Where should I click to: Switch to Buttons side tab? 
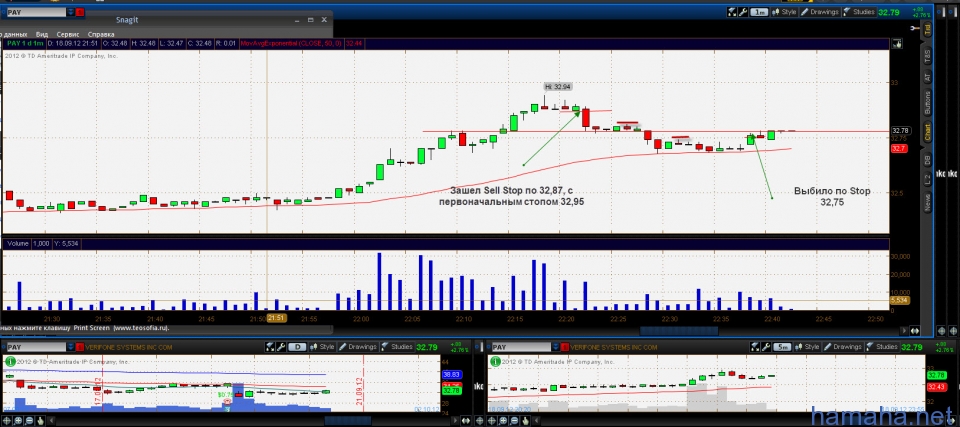click(928, 103)
